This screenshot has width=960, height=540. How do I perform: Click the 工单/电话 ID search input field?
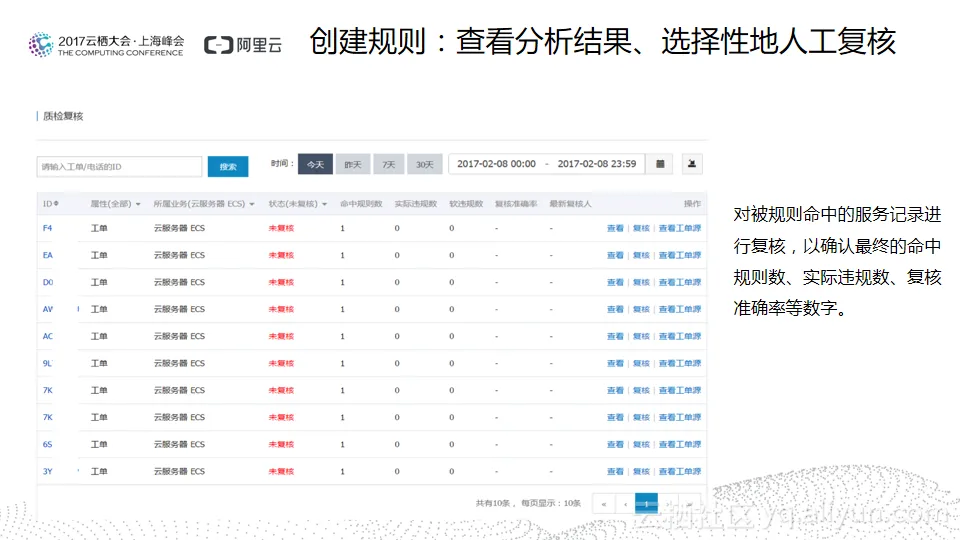[119, 167]
